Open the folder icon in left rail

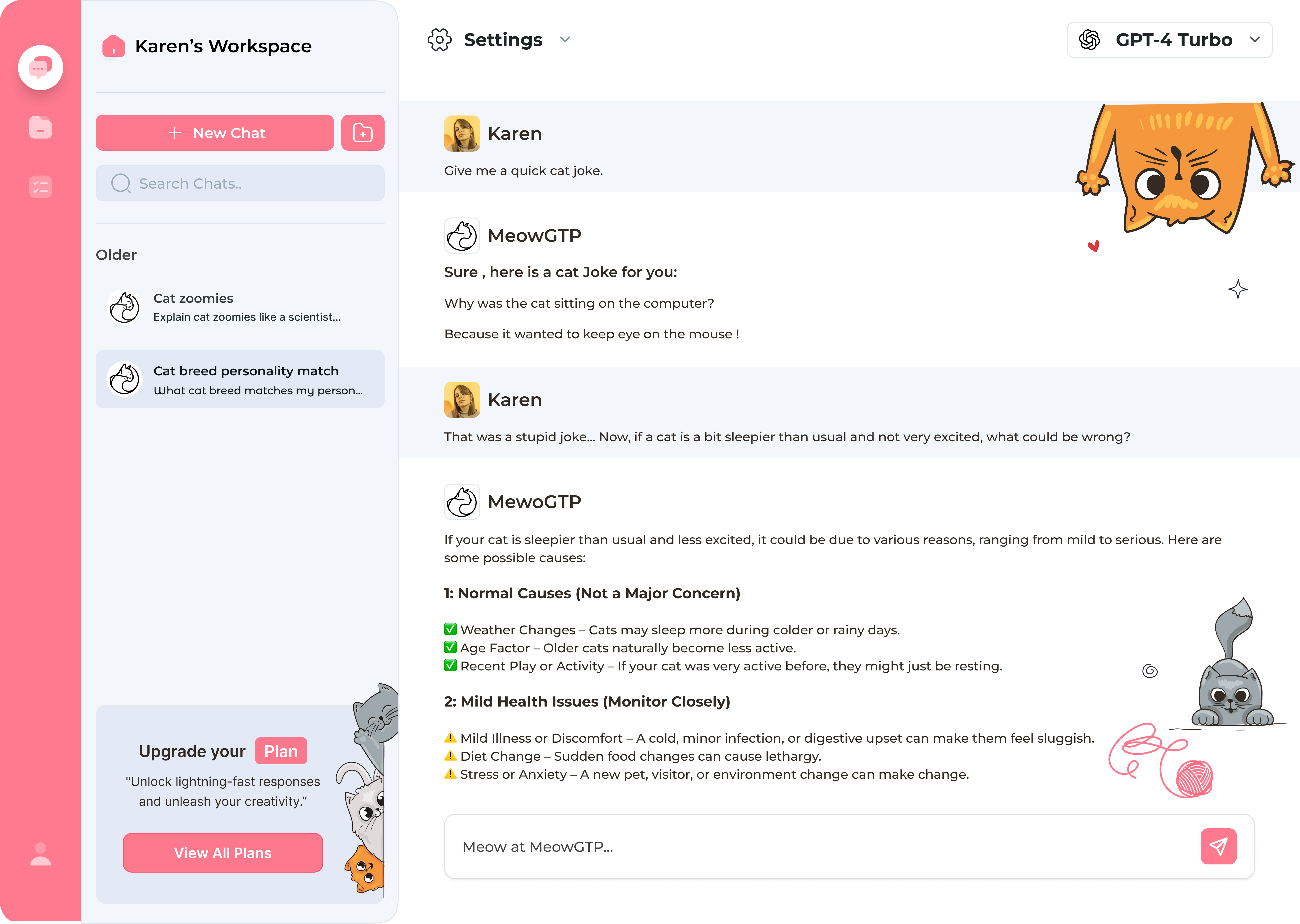(40, 127)
